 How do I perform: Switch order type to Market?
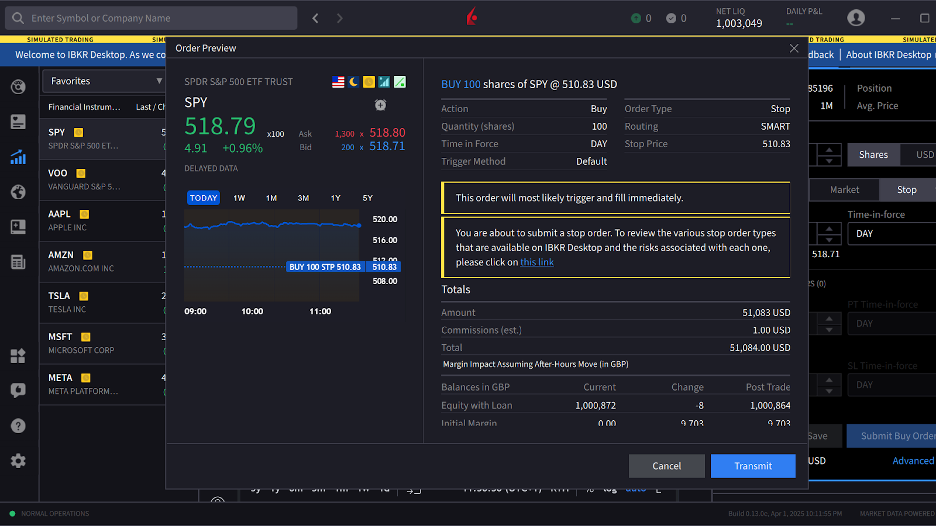[x=844, y=190]
